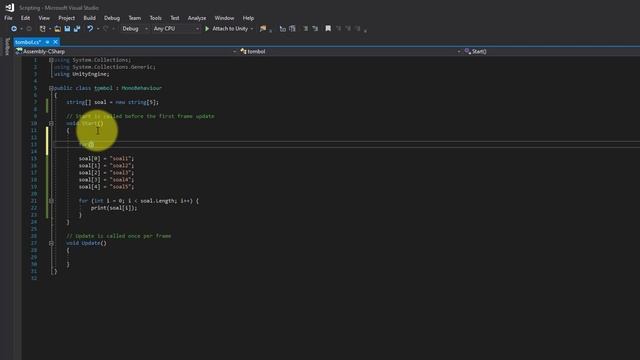The image size is (640, 360).
Task: Click the soal array declaration line
Action: (113, 102)
